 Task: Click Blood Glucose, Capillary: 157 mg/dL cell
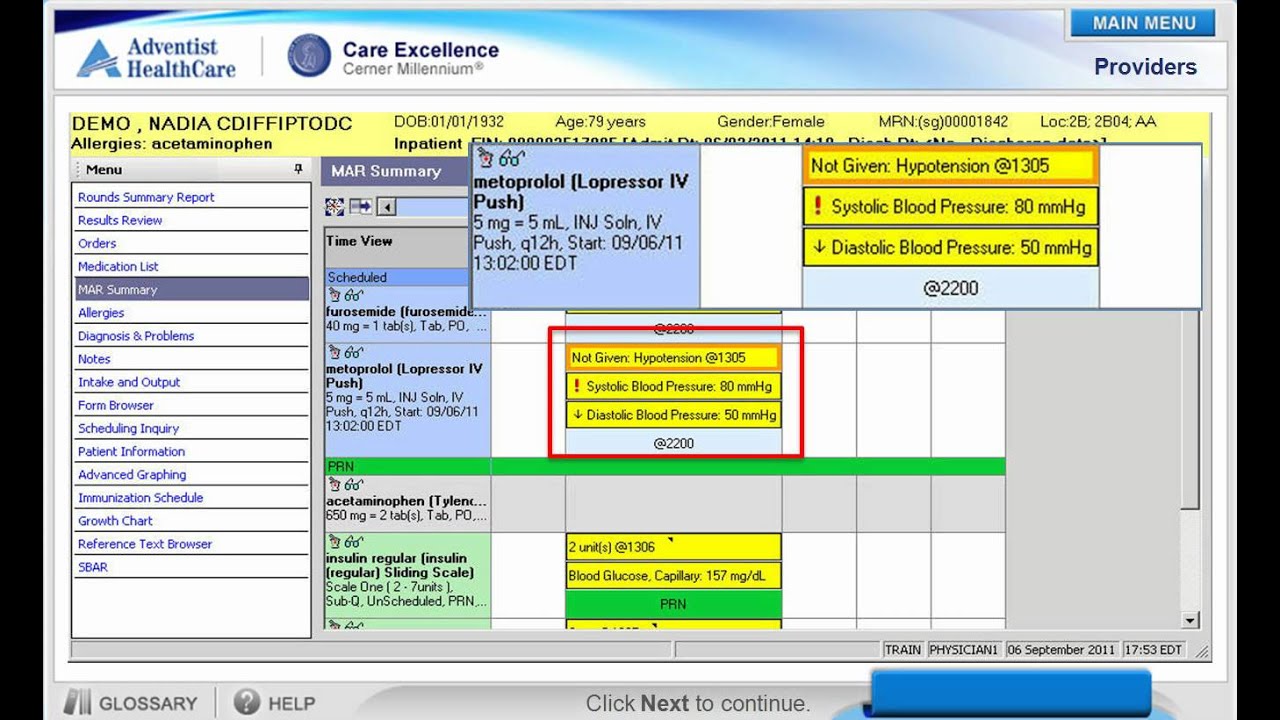[x=673, y=576]
